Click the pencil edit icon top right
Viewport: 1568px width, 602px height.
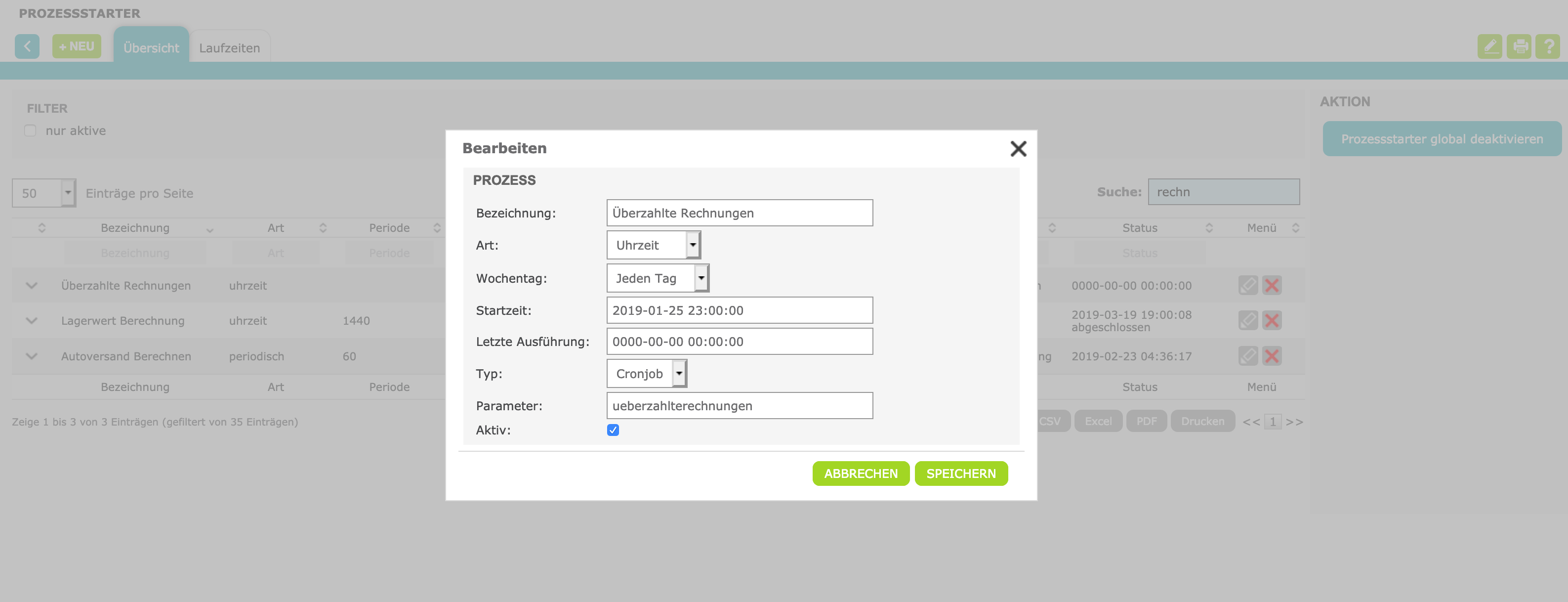click(x=1489, y=47)
